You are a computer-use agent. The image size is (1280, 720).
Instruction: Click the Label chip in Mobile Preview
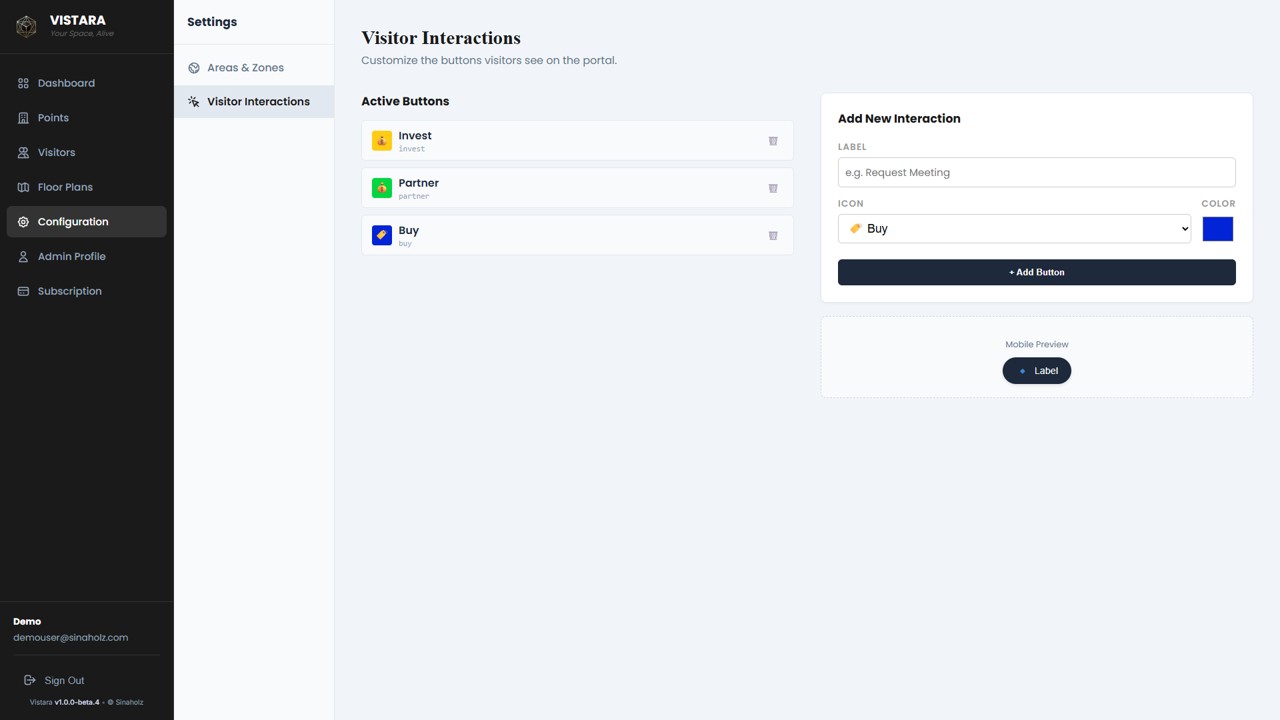(x=1036, y=370)
